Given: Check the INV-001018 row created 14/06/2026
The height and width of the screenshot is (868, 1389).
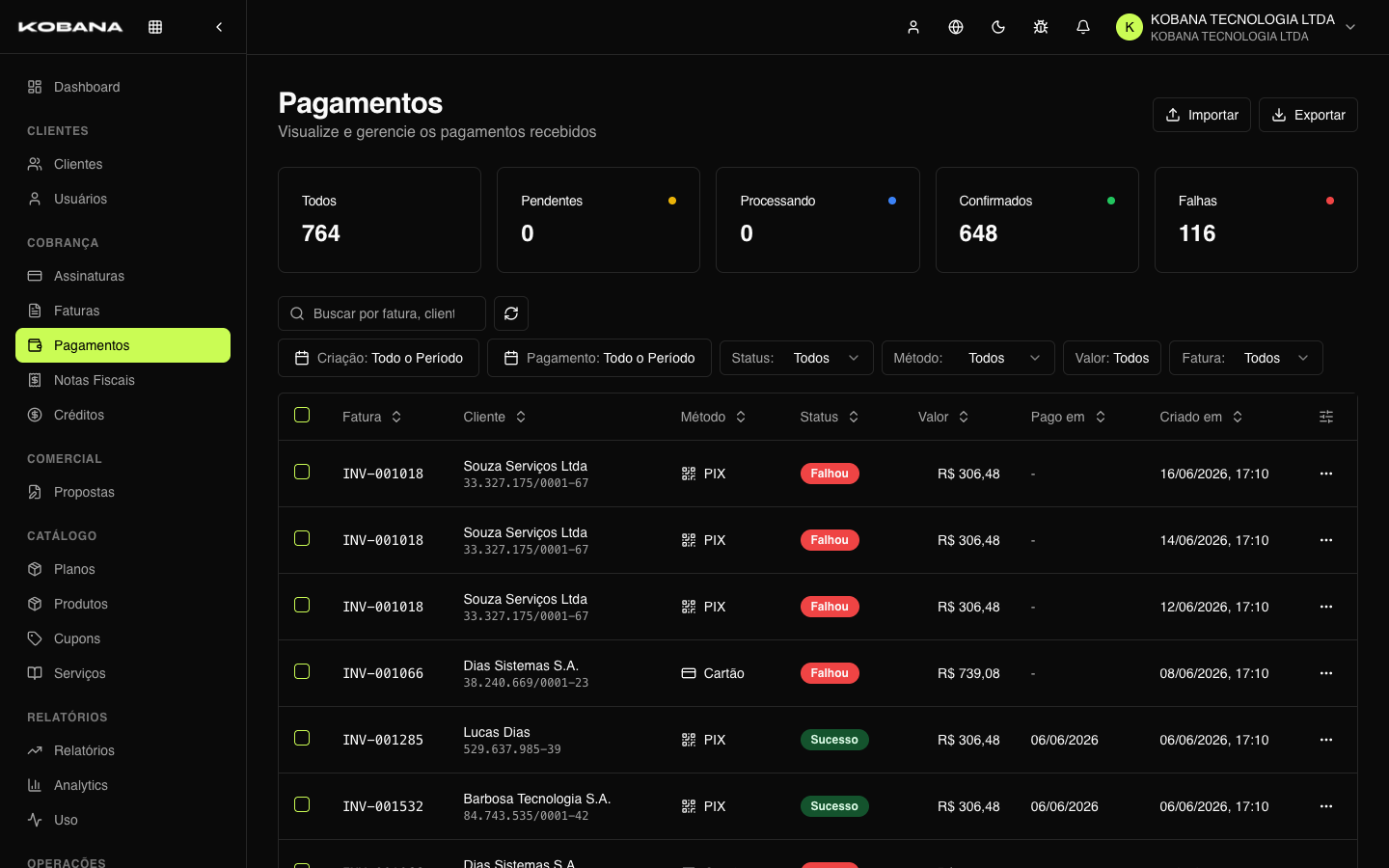Looking at the screenshot, I should 302,538.
